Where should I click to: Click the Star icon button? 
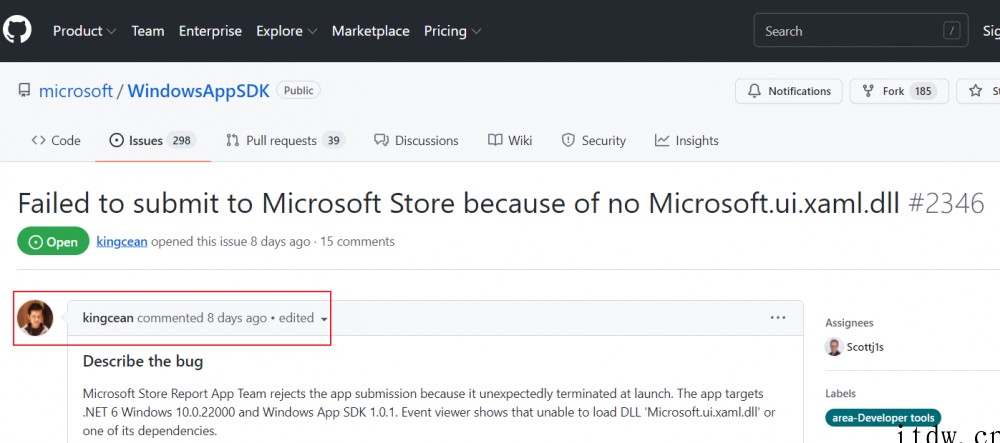click(x=975, y=91)
